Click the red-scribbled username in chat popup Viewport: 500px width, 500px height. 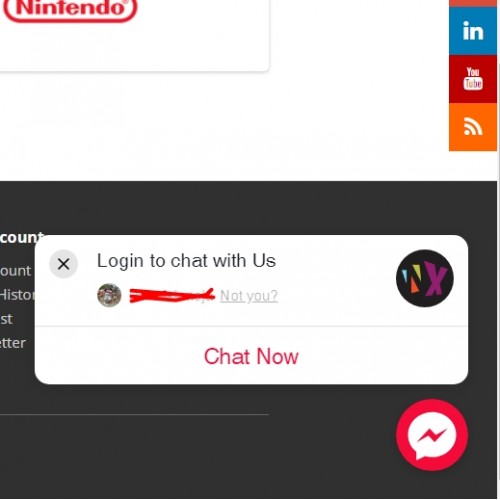172,295
